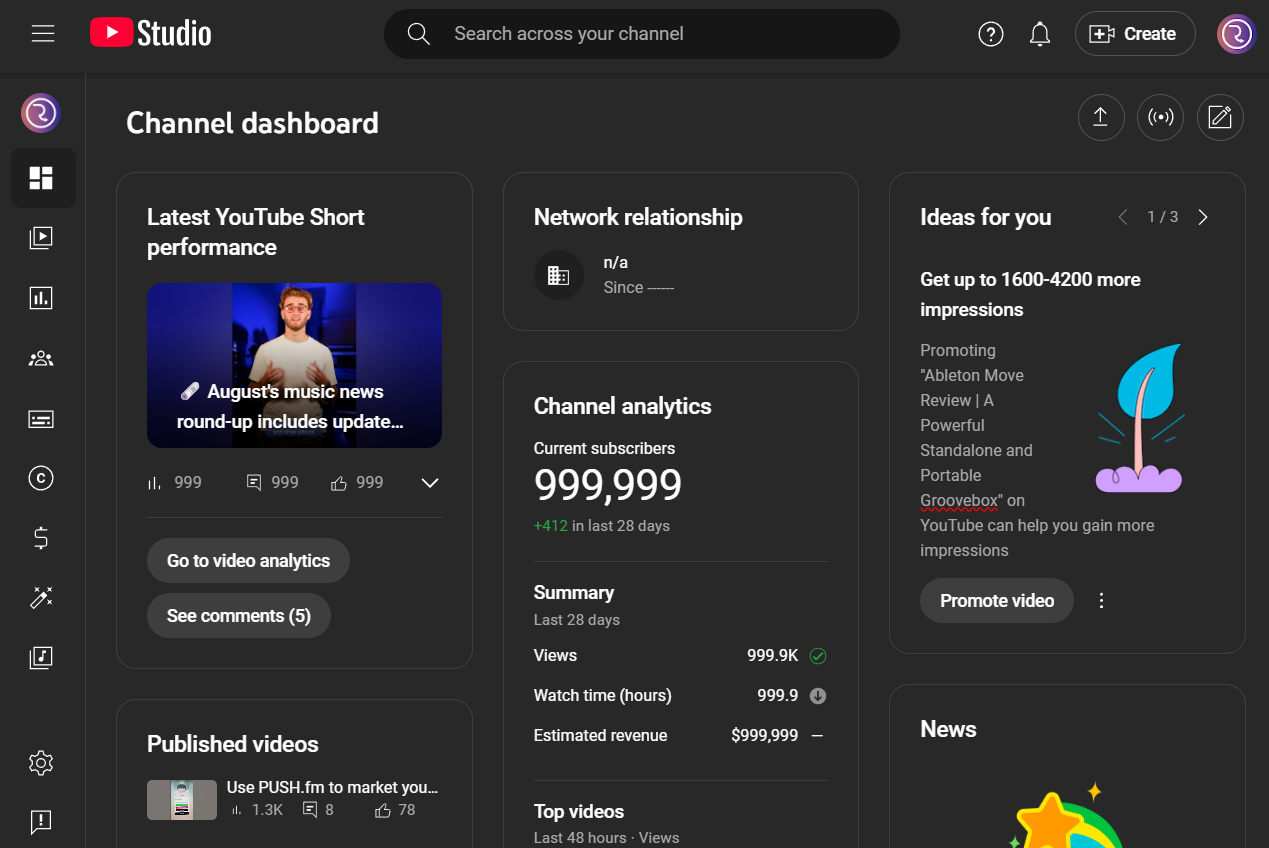Screen dimensions: 1269x848
Task: Open more options beside Promote video
Action: [x=1101, y=601]
